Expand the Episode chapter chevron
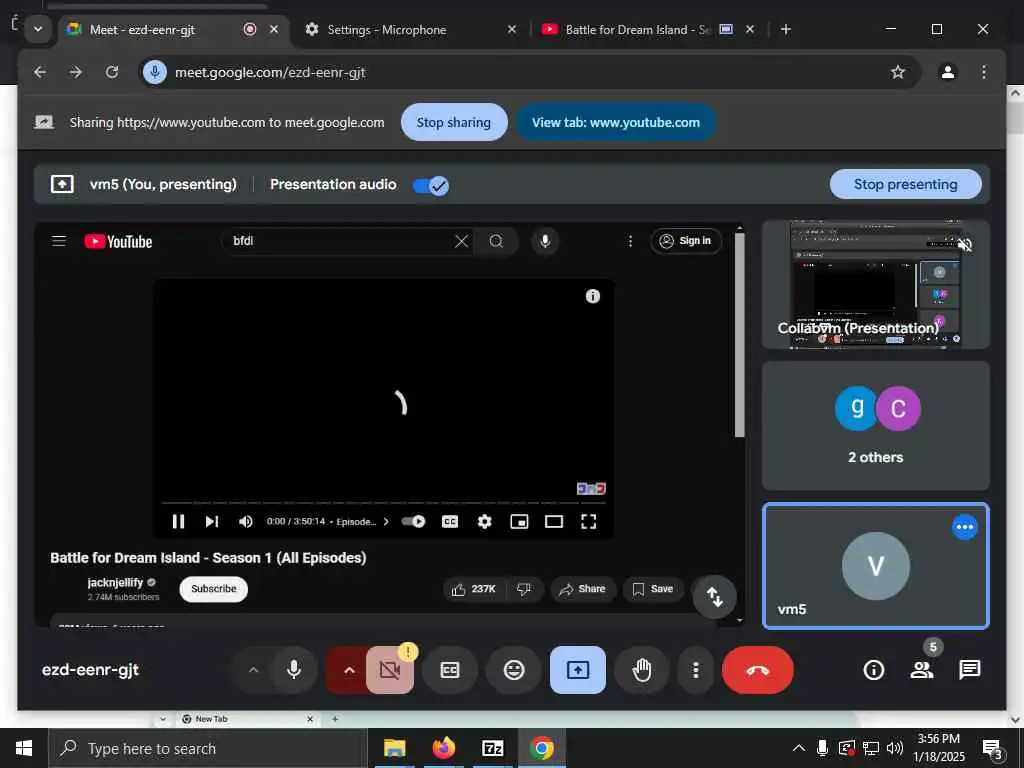 386,521
